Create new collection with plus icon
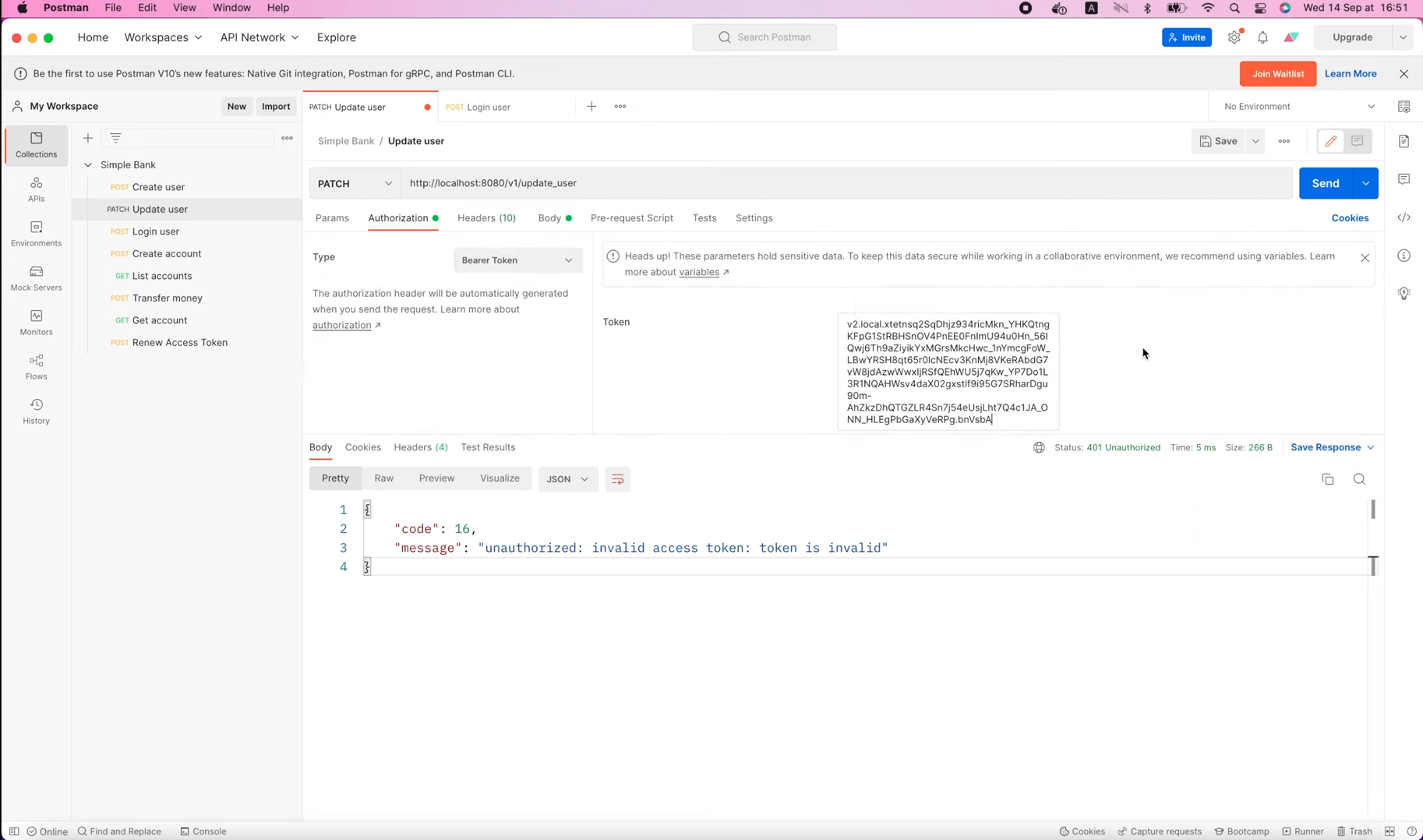This screenshot has height=840, width=1423. pos(88,138)
